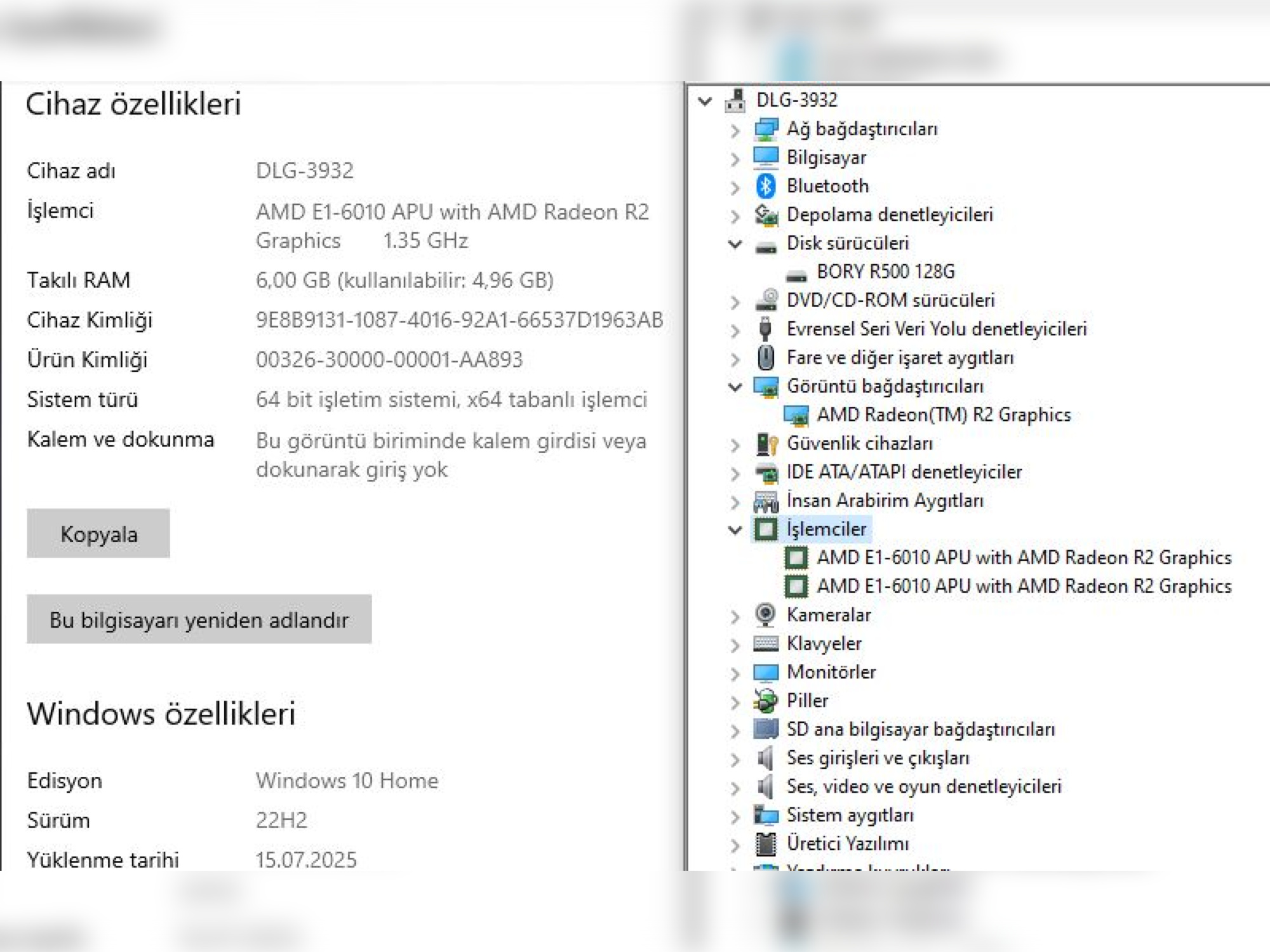Viewport: 1270px width, 952px height.
Task: Click the Üretici Yazılımı firmware icon
Action: point(766,843)
